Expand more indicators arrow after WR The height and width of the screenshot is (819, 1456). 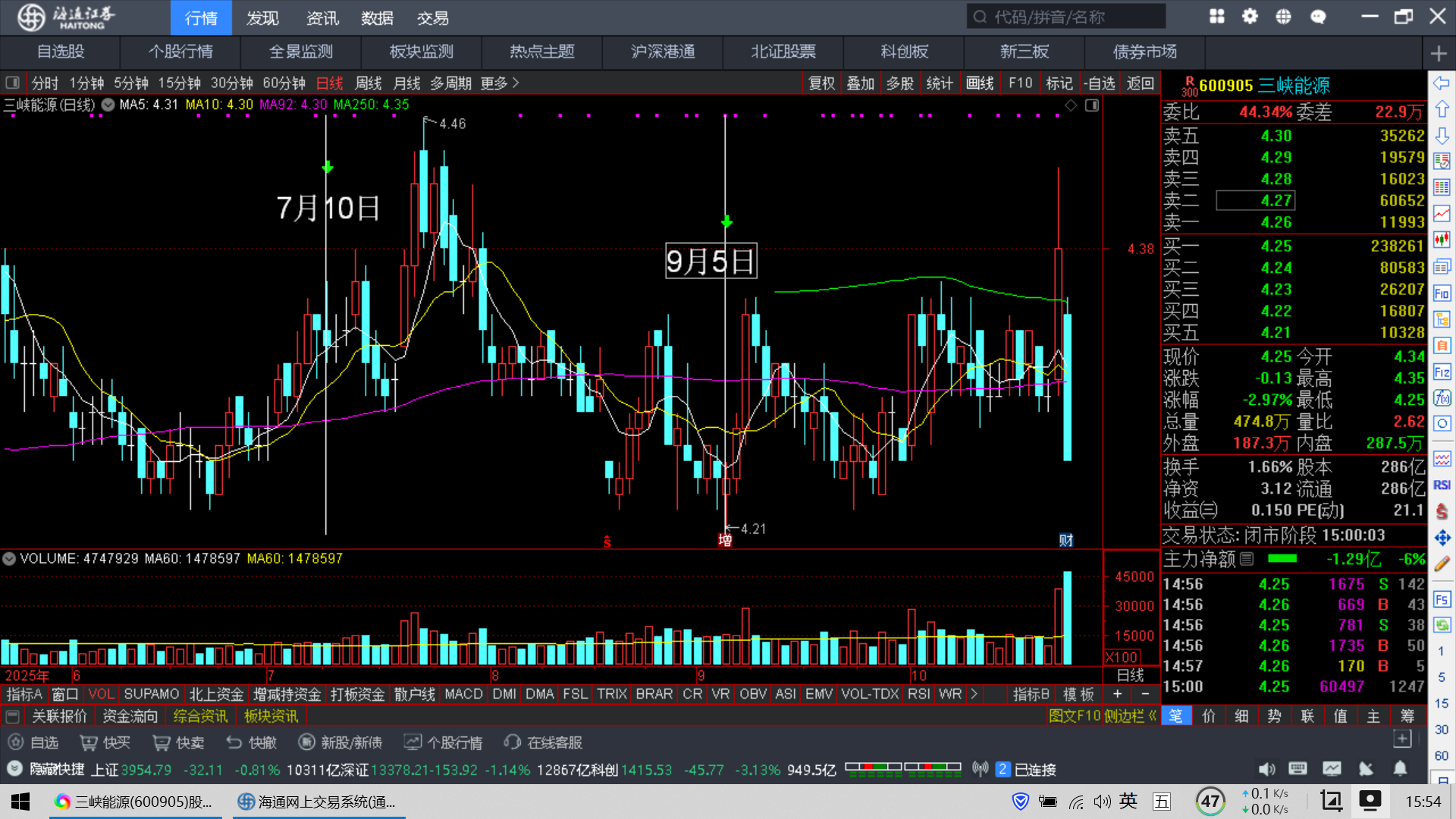point(974,694)
